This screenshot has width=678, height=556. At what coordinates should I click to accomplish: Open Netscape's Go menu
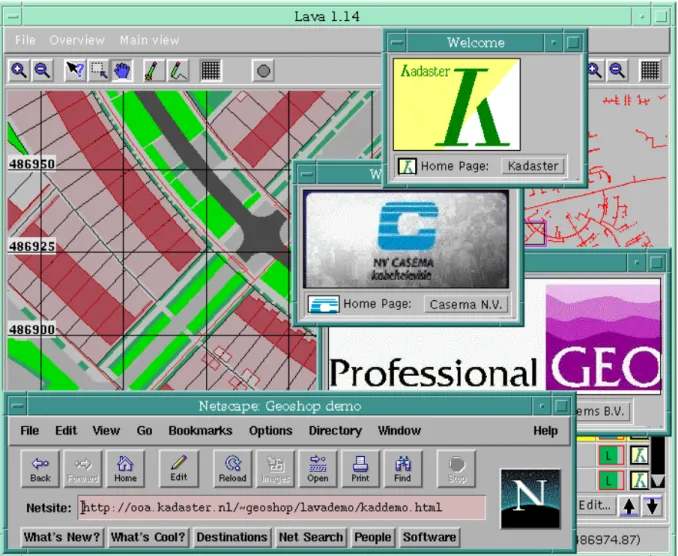point(144,431)
